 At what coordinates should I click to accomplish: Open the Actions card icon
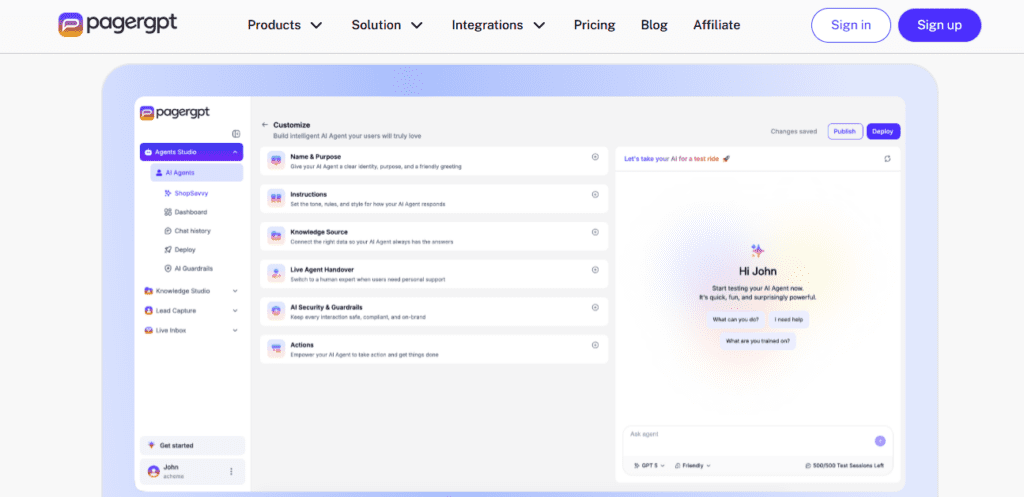point(276,349)
